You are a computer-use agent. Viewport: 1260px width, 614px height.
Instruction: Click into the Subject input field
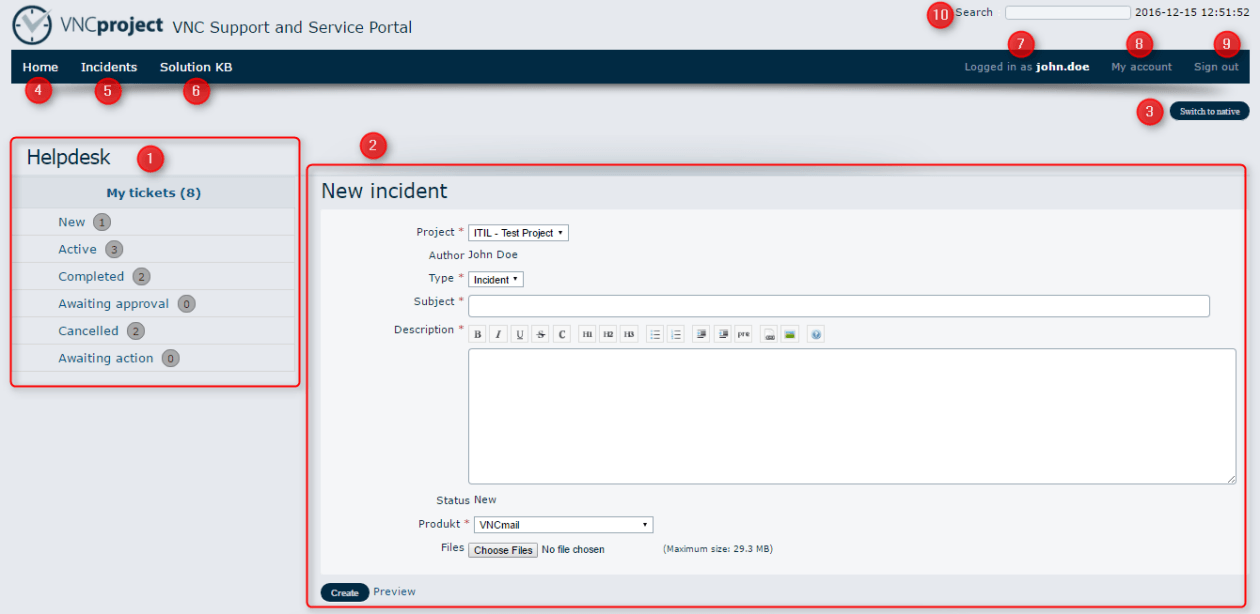point(838,306)
